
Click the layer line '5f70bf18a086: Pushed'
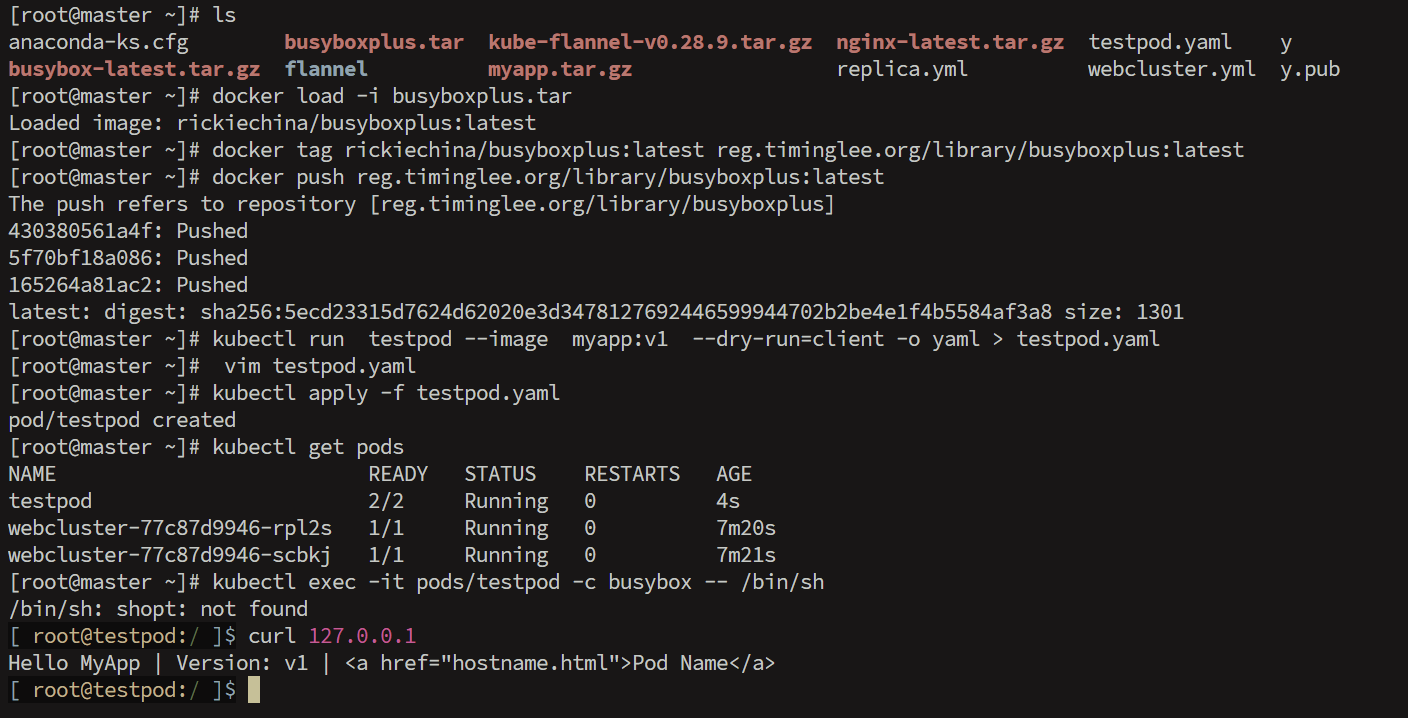click(128, 258)
